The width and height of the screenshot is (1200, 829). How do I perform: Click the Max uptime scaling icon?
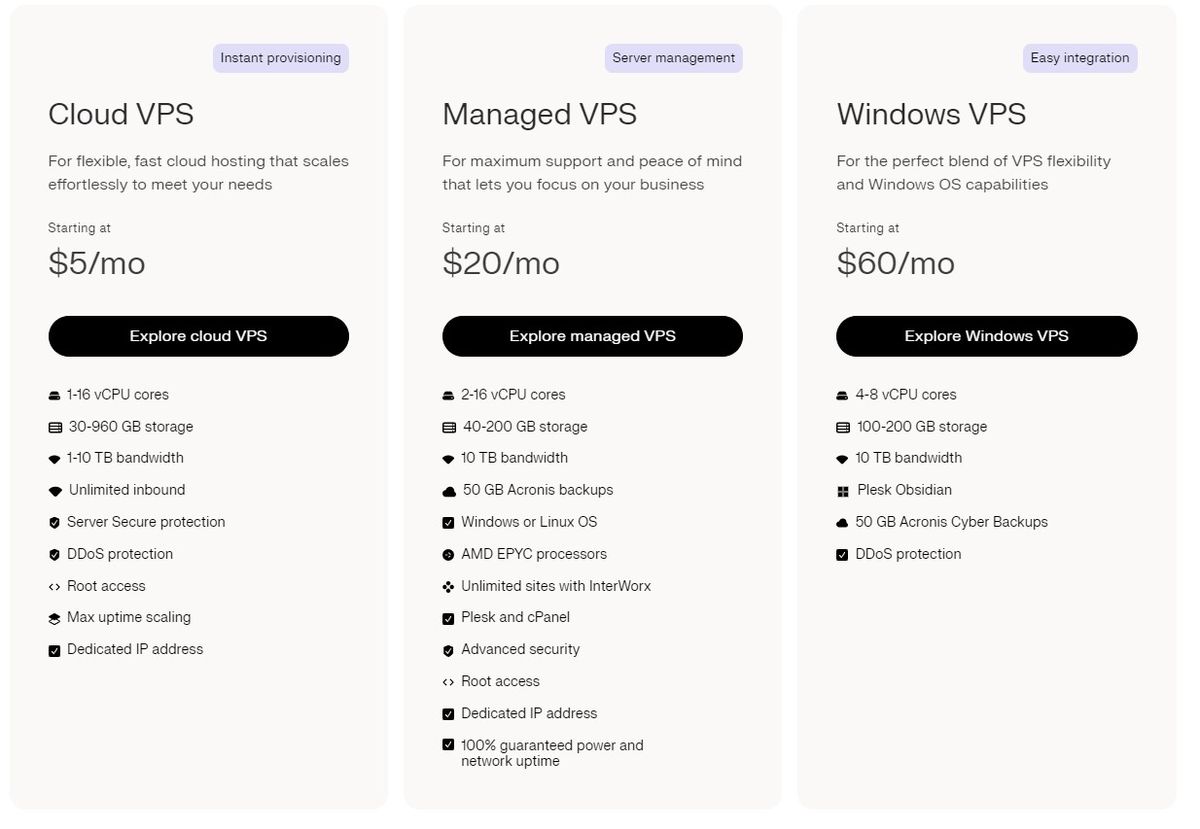click(x=54, y=617)
